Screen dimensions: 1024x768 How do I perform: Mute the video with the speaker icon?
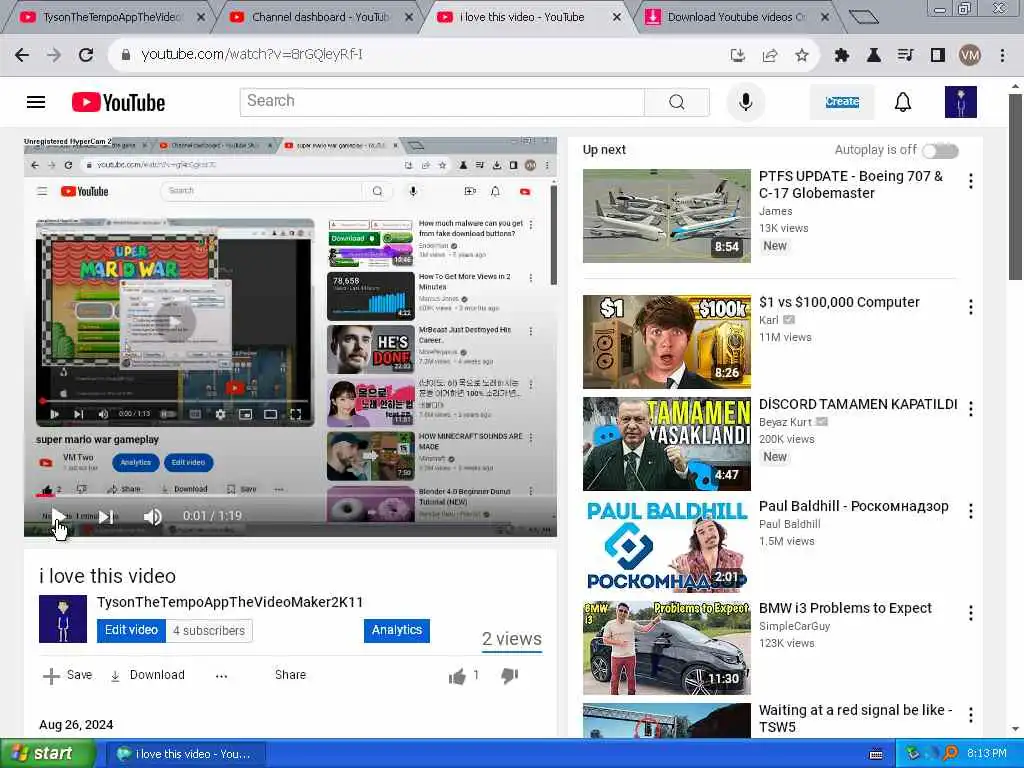(152, 517)
